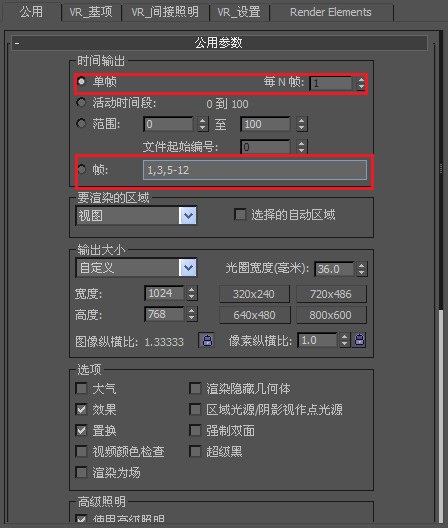Viewport: 448px width, 528px height.
Task: Choose the 720x486 preset button
Action: point(331,294)
